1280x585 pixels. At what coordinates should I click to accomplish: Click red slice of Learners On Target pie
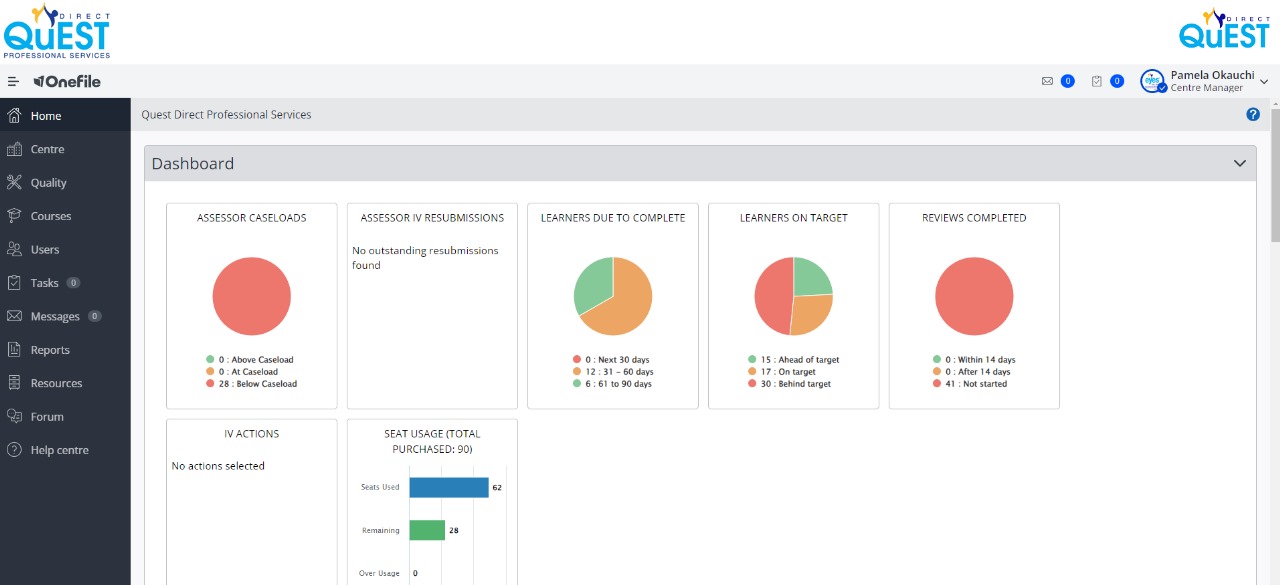pos(772,297)
